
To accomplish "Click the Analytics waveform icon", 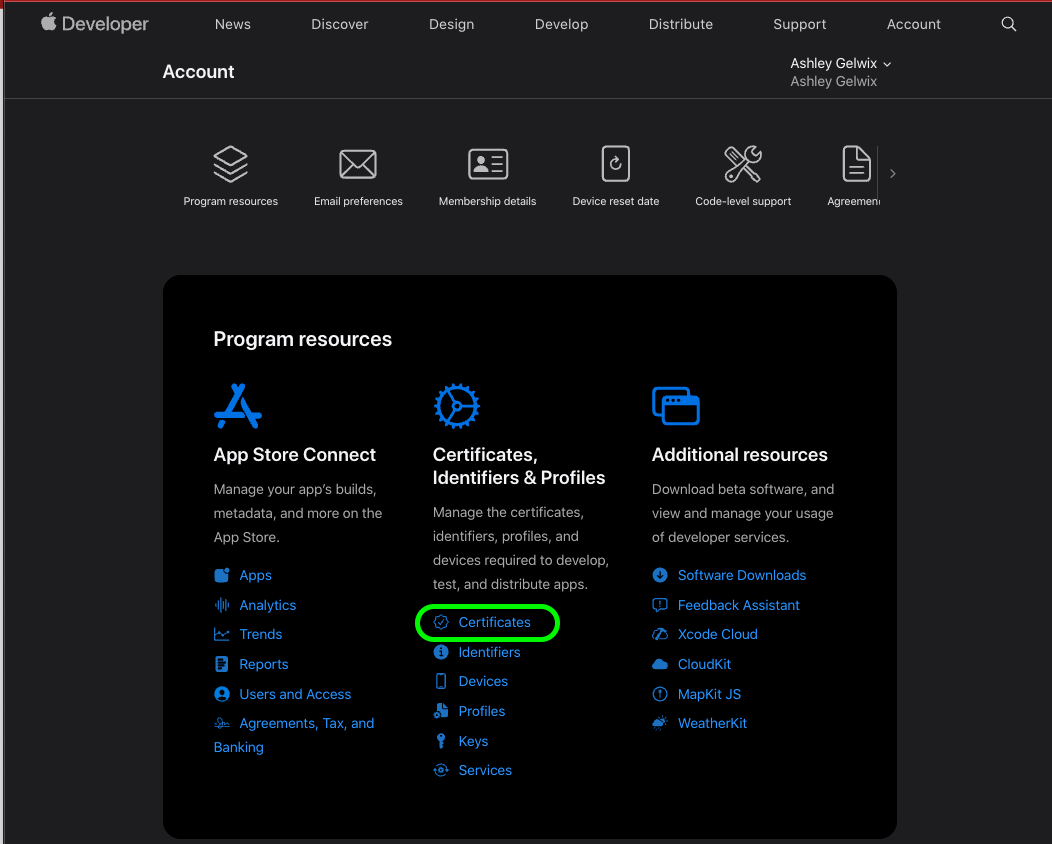I will [x=221, y=605].
